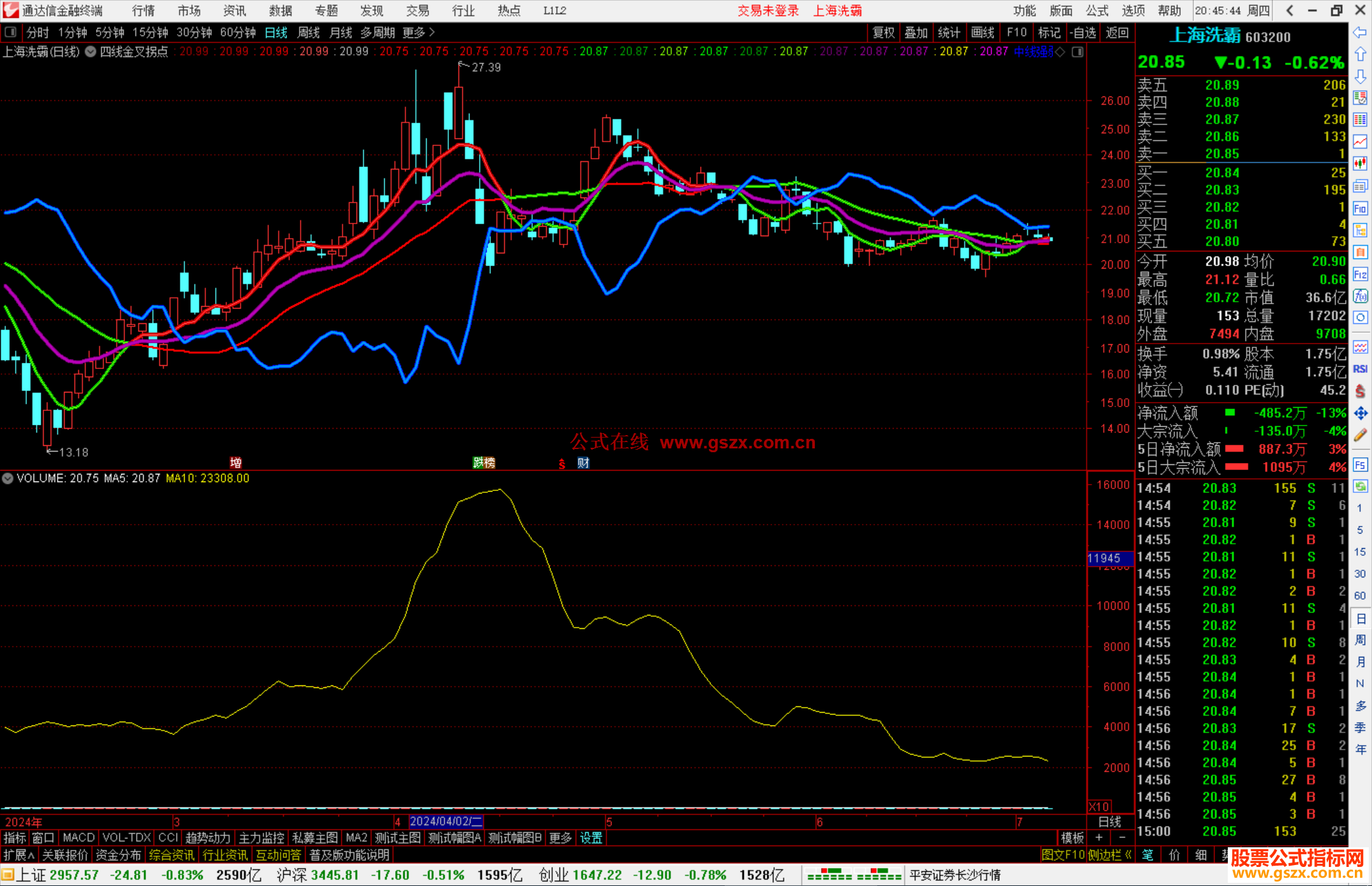1372x886 pixels.
Task: Click the f(x) formula icon in sidebar
Action: 1360,296
